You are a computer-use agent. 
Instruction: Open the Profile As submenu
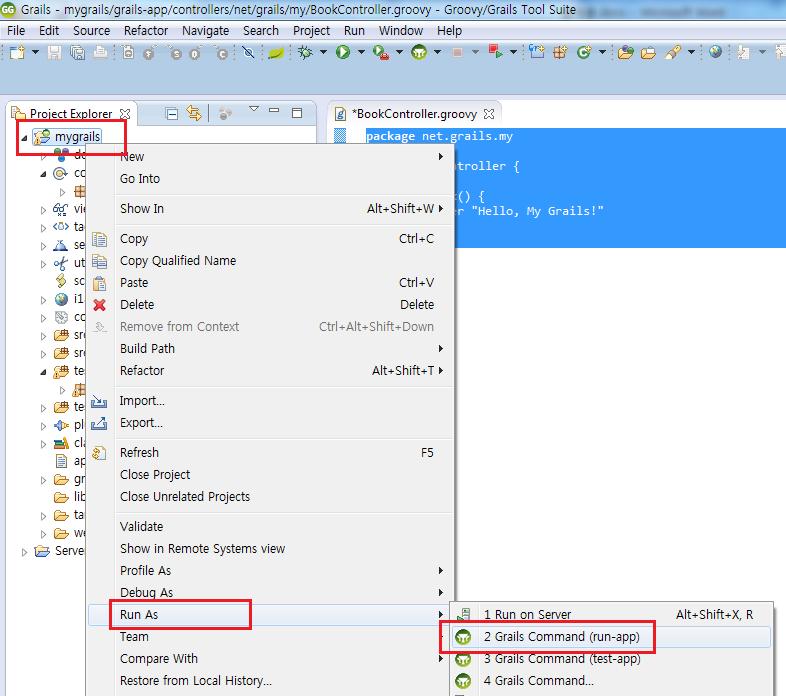pyautogui.click(x=271, y=571)
